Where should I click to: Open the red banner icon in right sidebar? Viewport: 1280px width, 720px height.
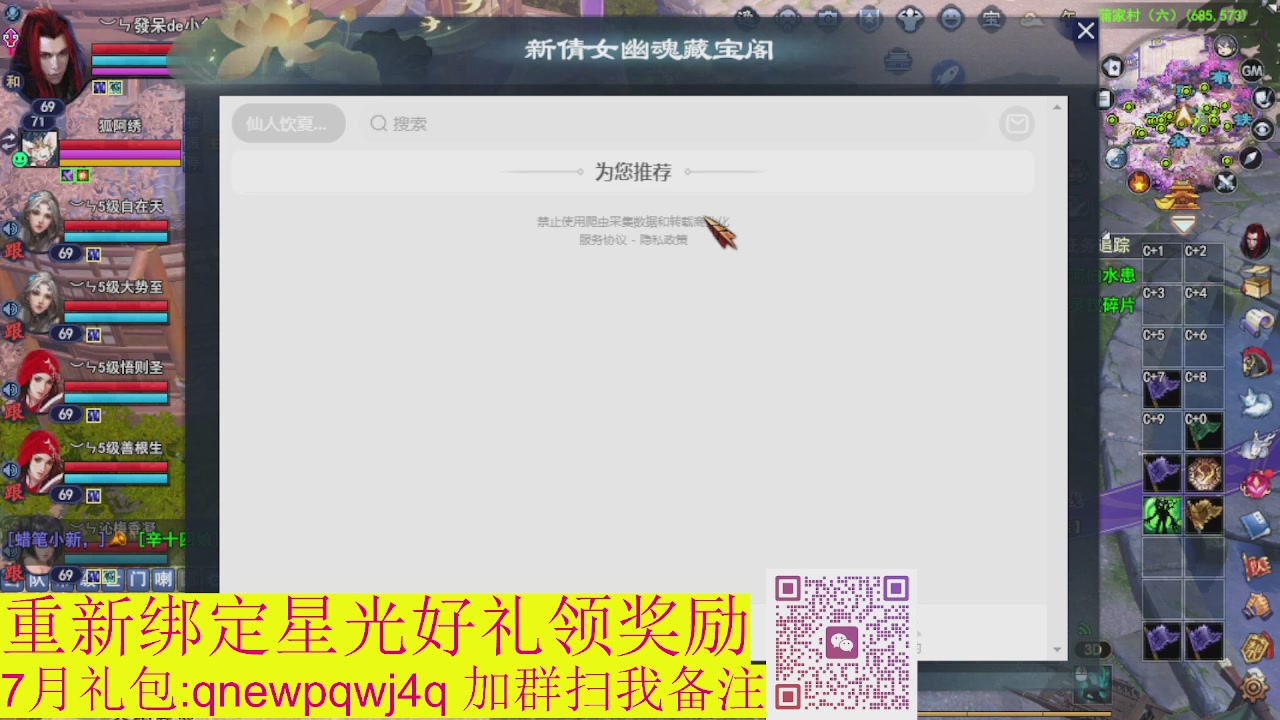click(1256, 566)
